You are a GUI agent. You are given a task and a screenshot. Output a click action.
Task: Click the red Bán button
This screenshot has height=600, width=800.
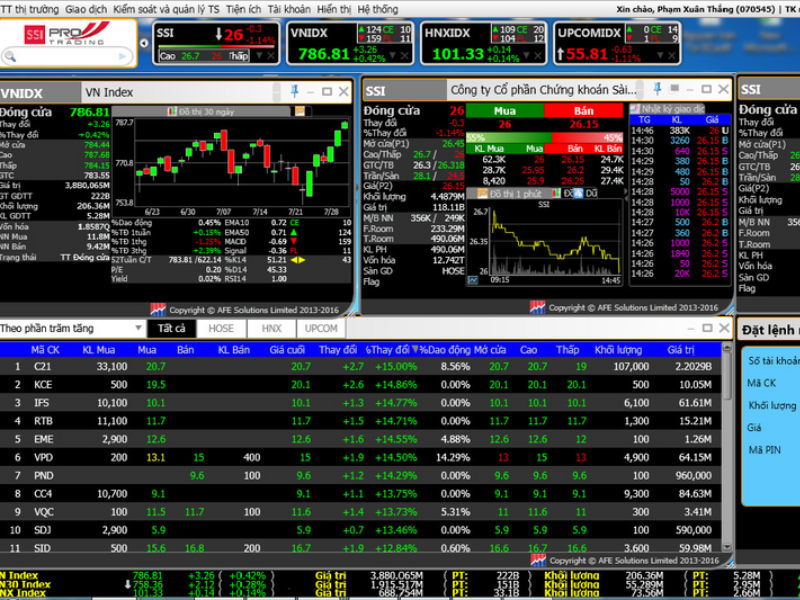583,111
